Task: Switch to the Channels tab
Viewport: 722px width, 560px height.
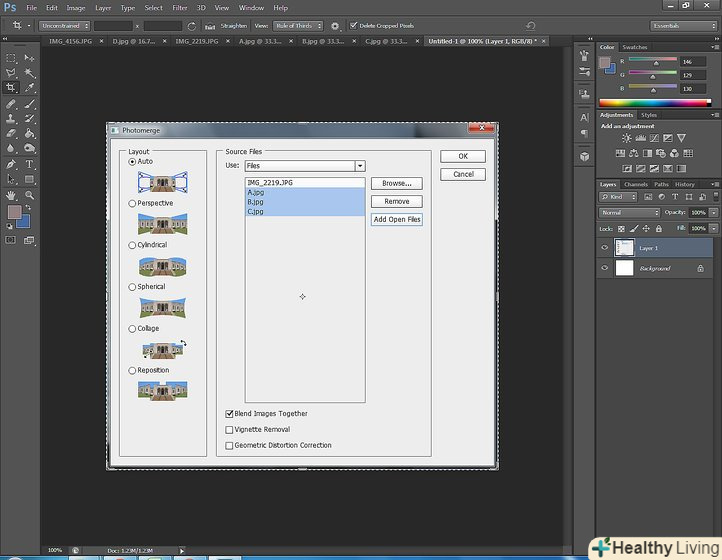Action: [636, 184]
